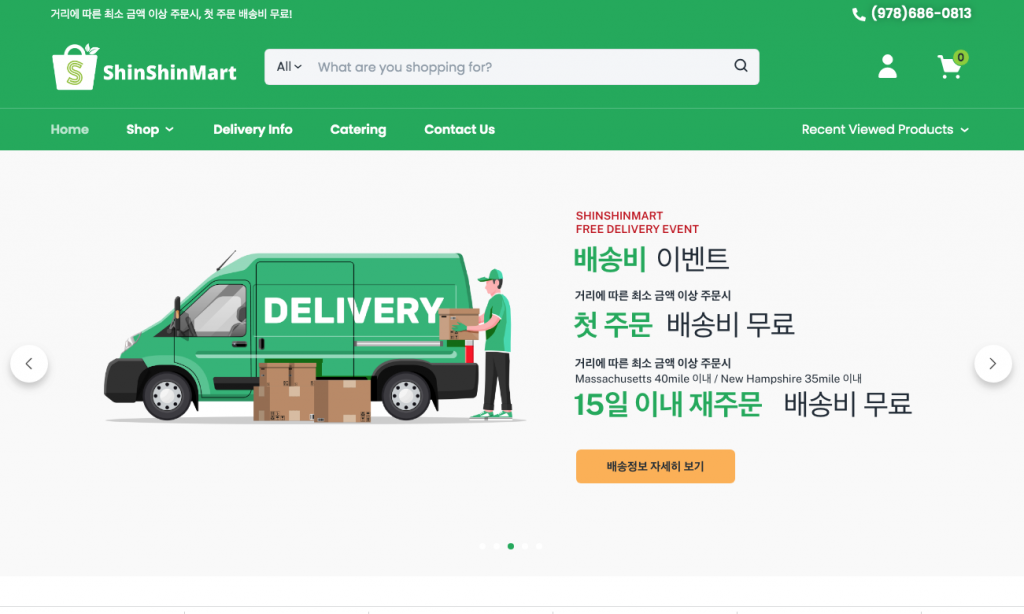The width and height of the screenshot is (1024, 614).
Task: Expand the Shop menu dropdown
Action: 150,129
